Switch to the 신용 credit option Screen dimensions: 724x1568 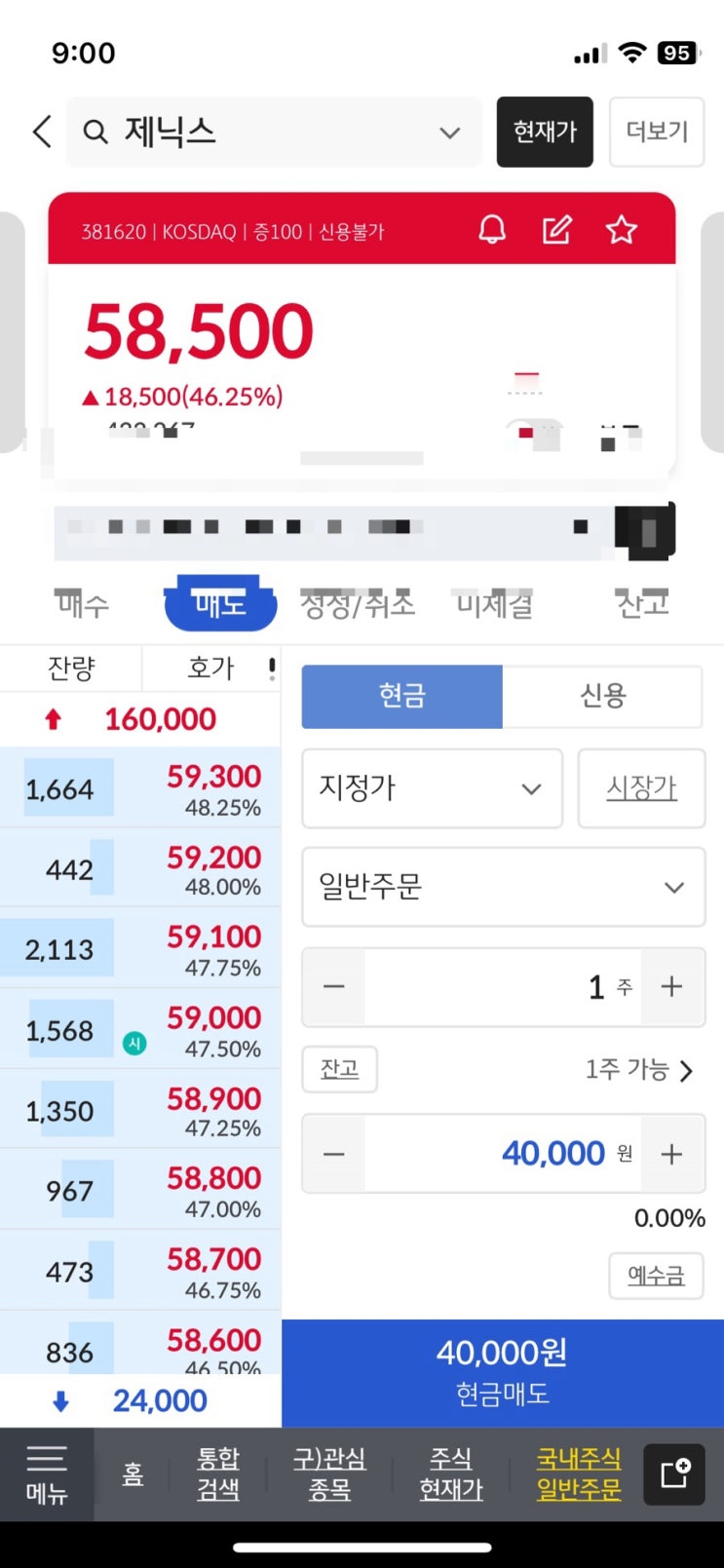(x=602, y=696)
